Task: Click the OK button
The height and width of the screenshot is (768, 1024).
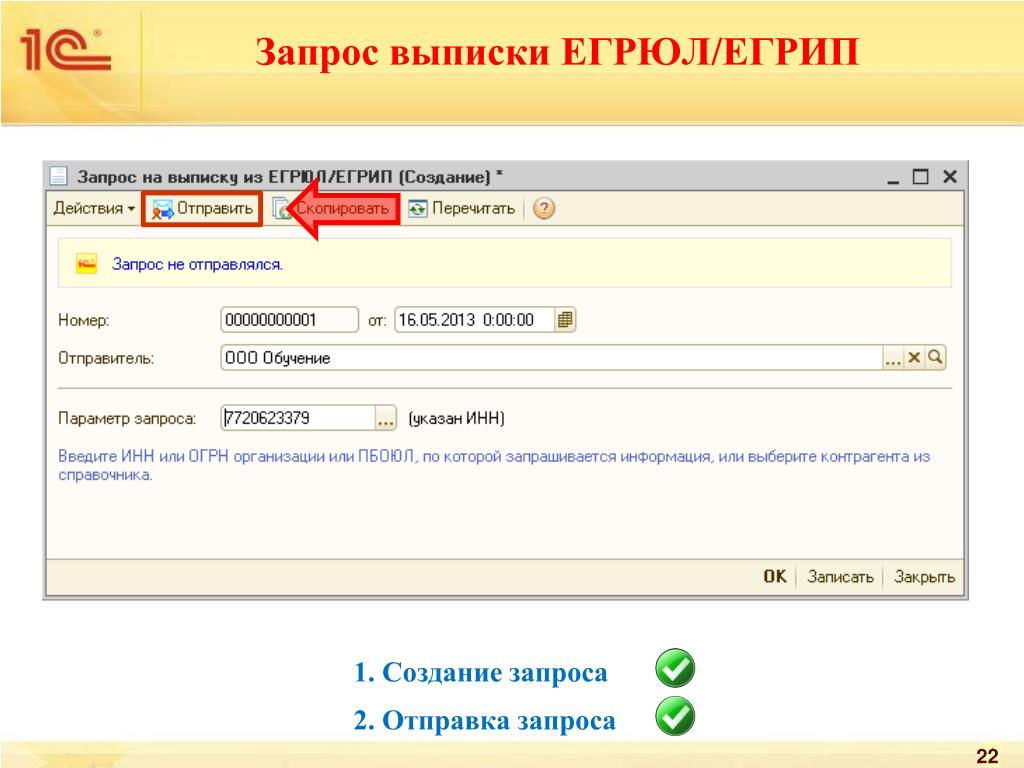Action: click(x=775, y=577)
